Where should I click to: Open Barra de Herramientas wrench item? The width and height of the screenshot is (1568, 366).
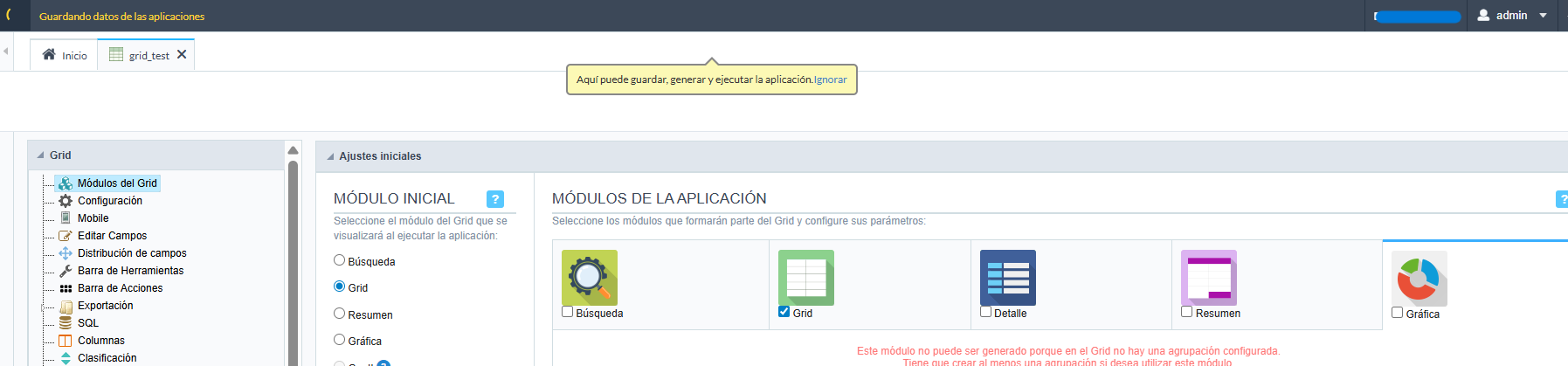pyautogui.click(x=130, y=271)
